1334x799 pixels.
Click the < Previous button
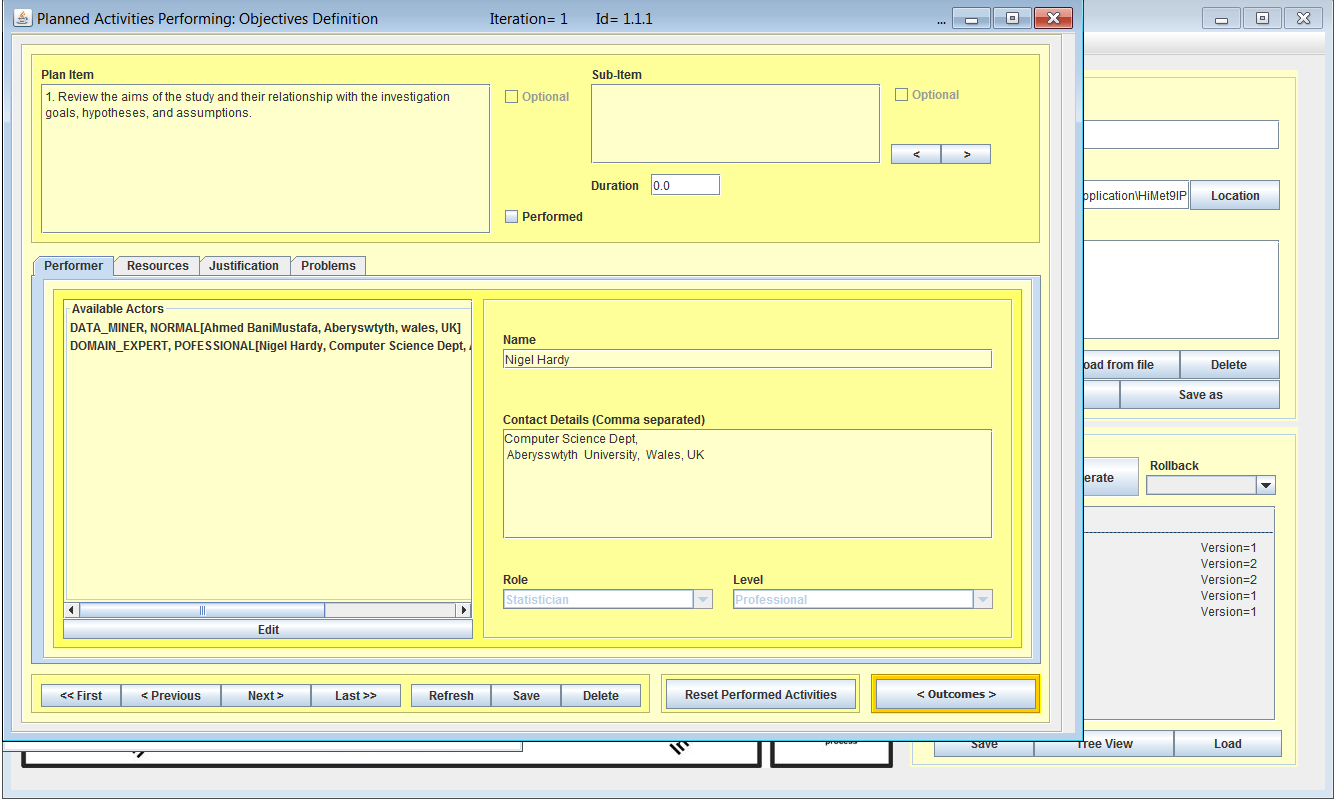pos(171,696)
